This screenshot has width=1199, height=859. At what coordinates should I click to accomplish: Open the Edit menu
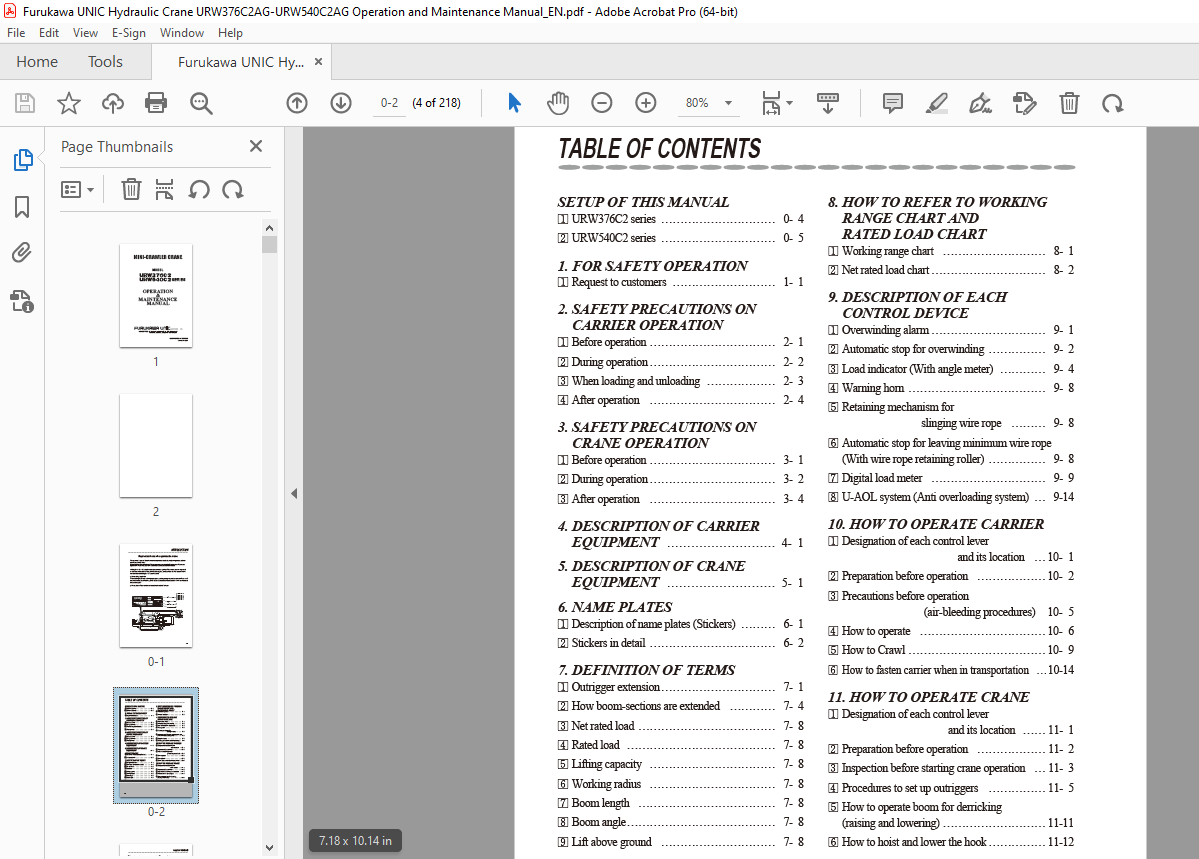(49, 33)
